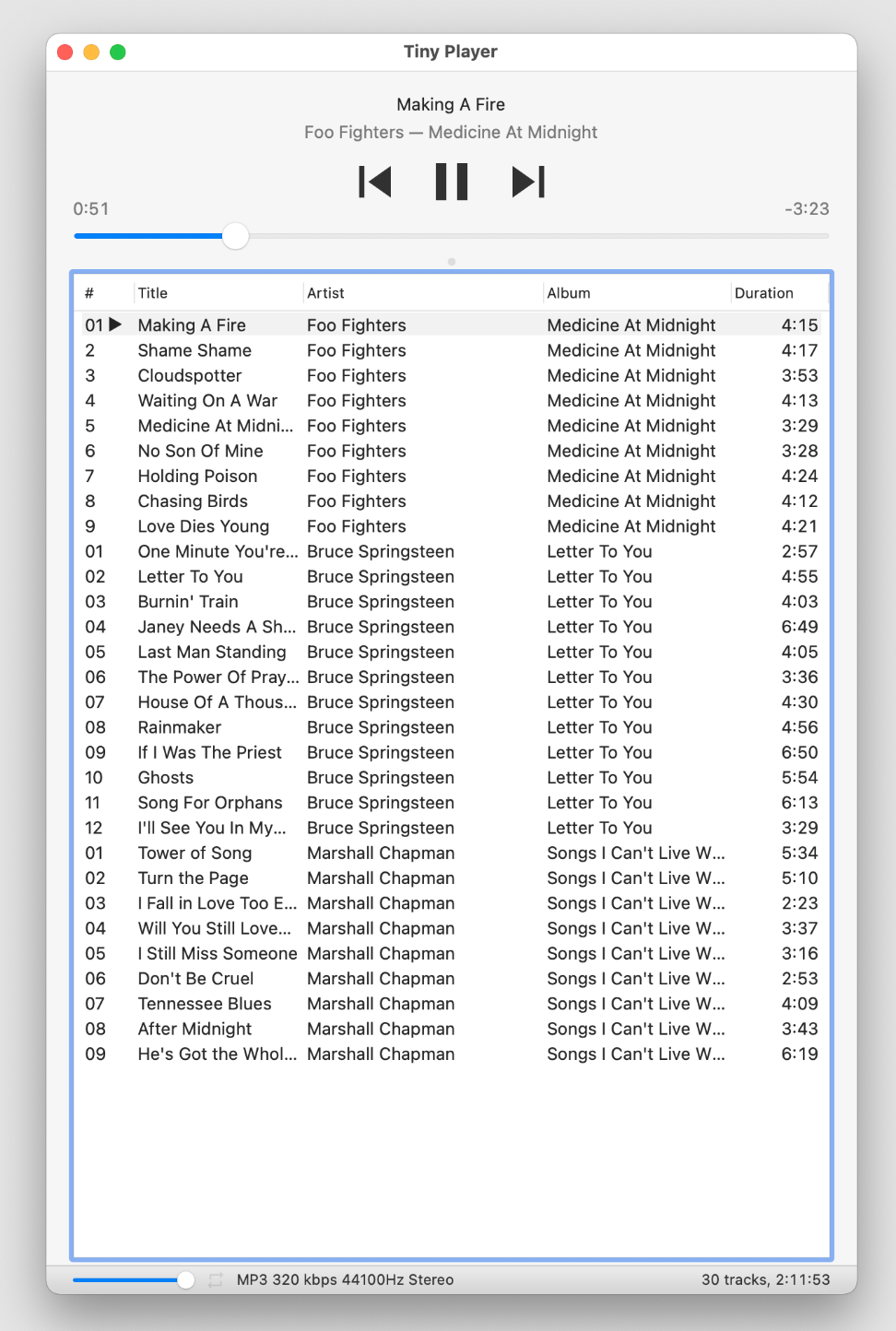Click the now-playing title Making A Fire
The height and width of the screenshot is (1331, 896).
coord(451,104)
